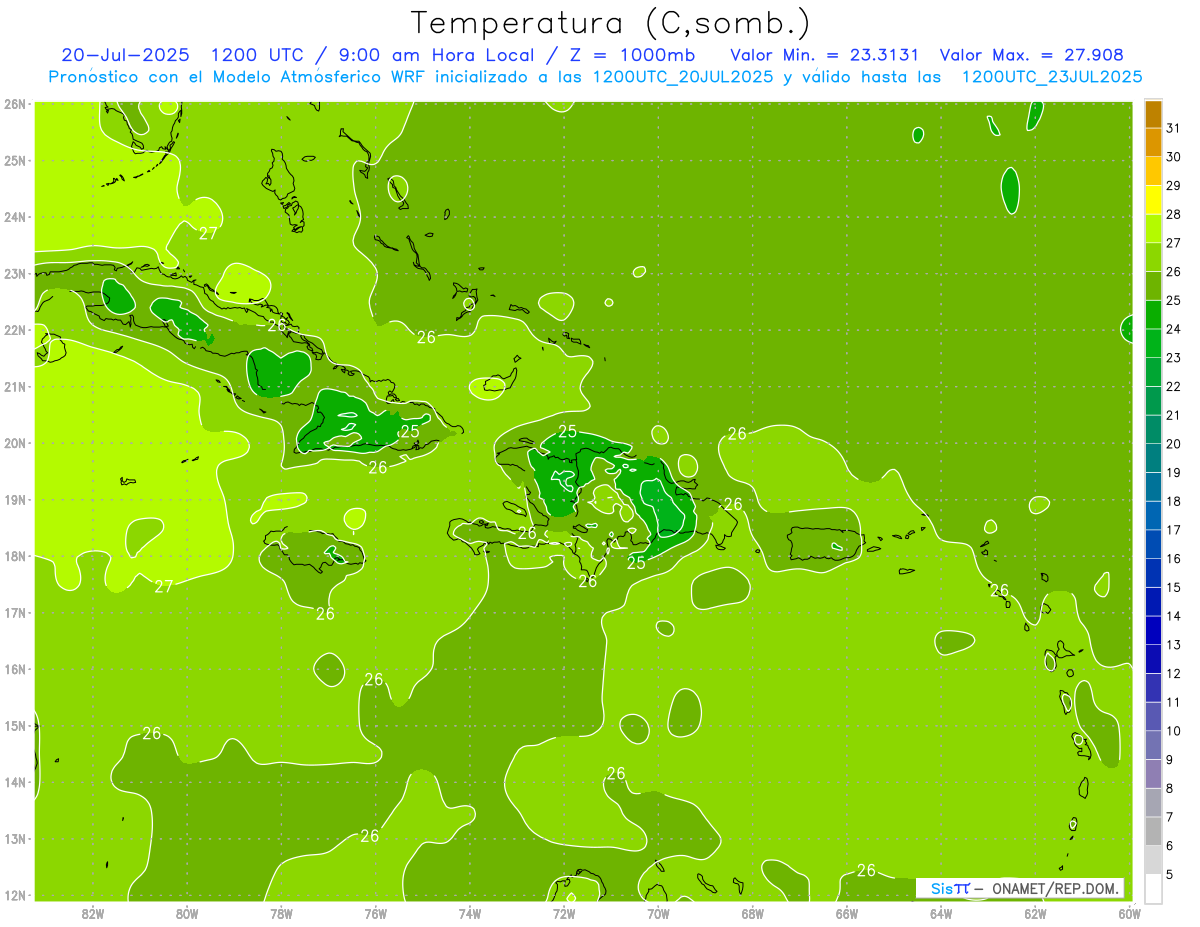
Task: Click the color bar label 24
Action: click(x=1174, y=329)
